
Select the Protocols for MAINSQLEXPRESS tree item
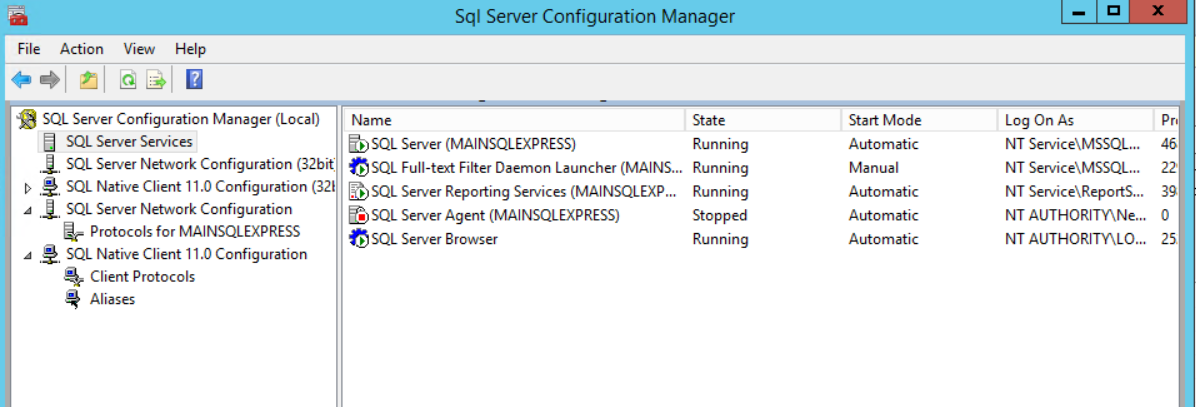pos(195,232)
